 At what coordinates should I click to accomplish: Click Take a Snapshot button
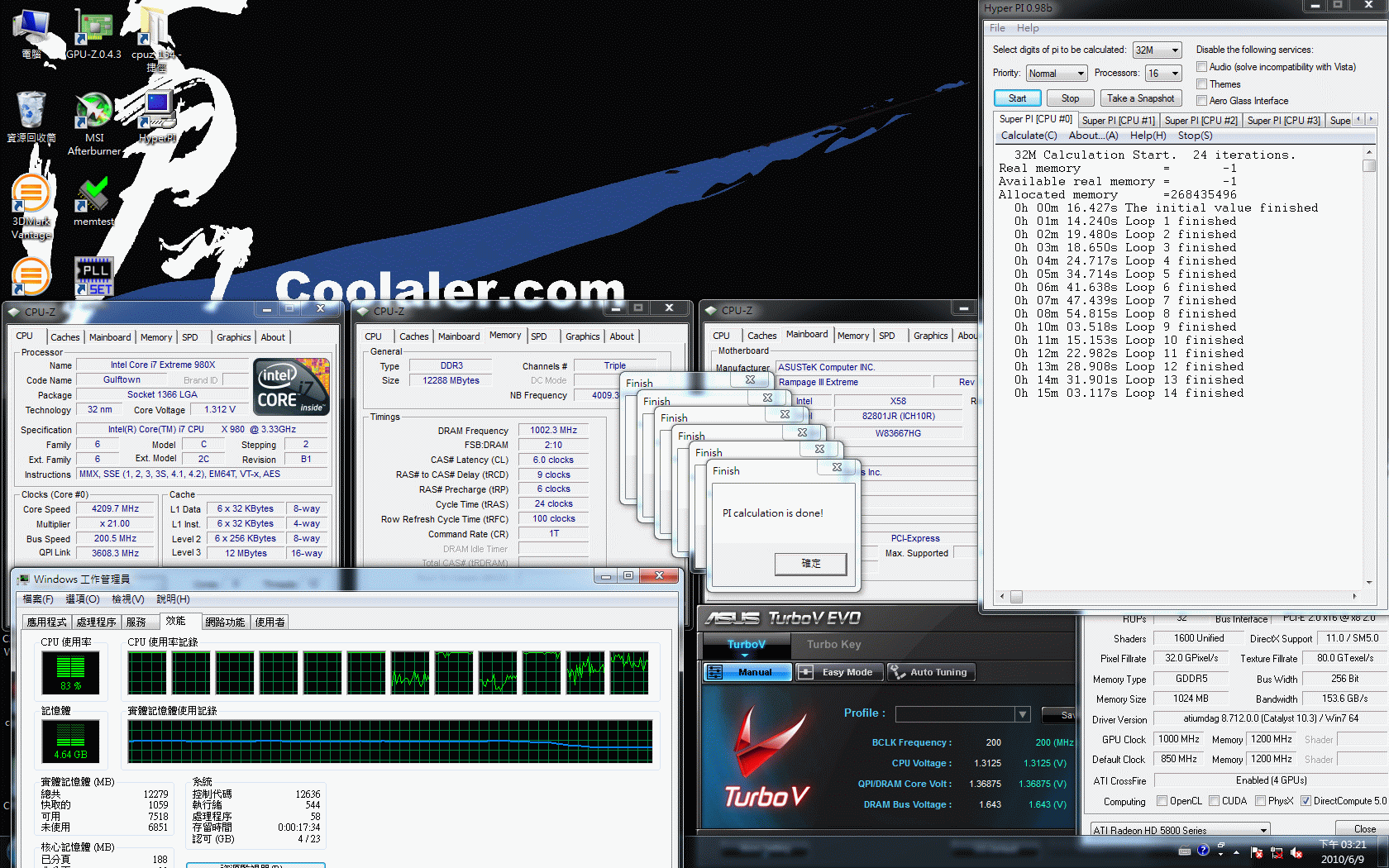pos(1140,98)
